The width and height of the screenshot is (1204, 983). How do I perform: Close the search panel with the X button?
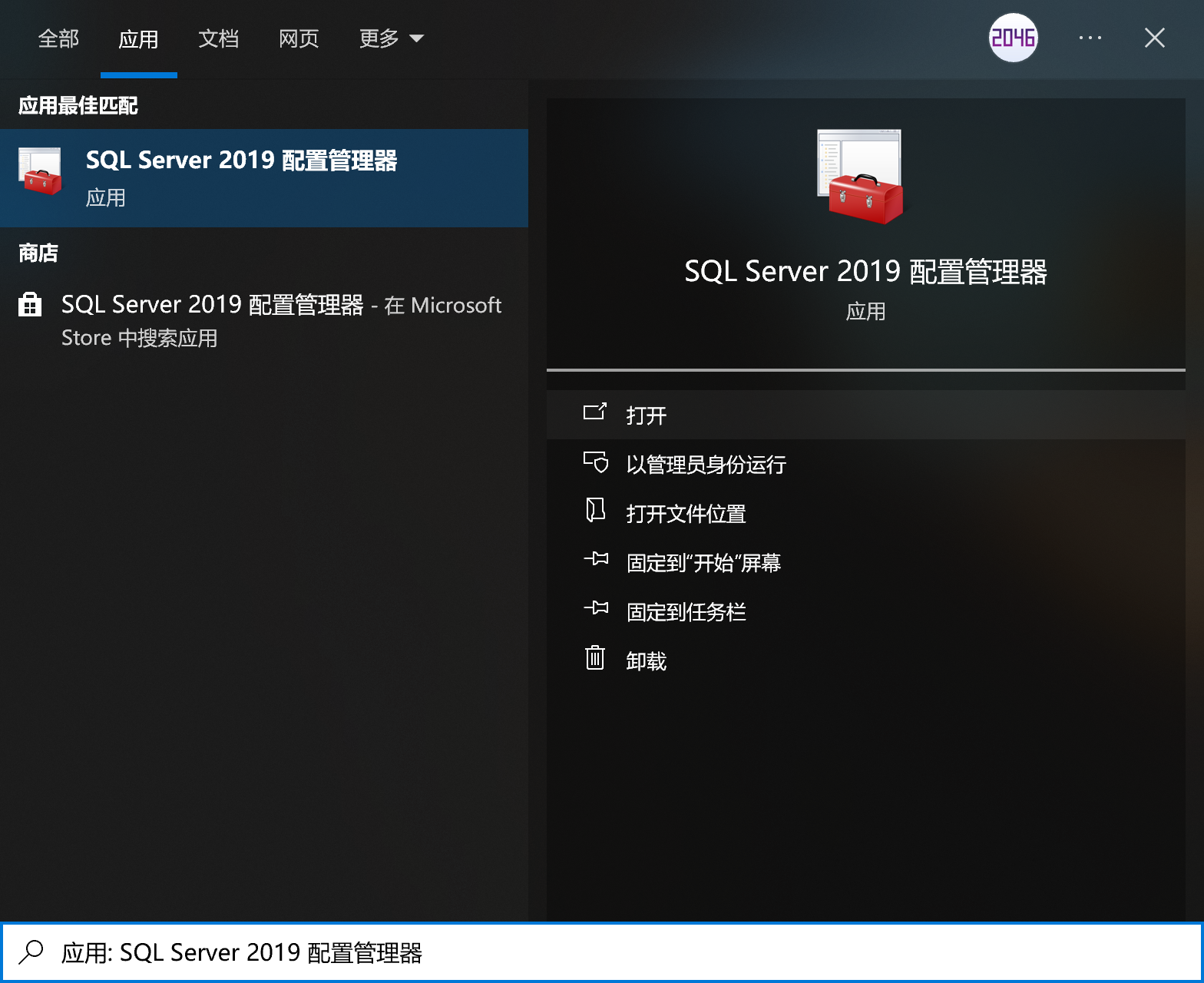[x=1154, y=38]
